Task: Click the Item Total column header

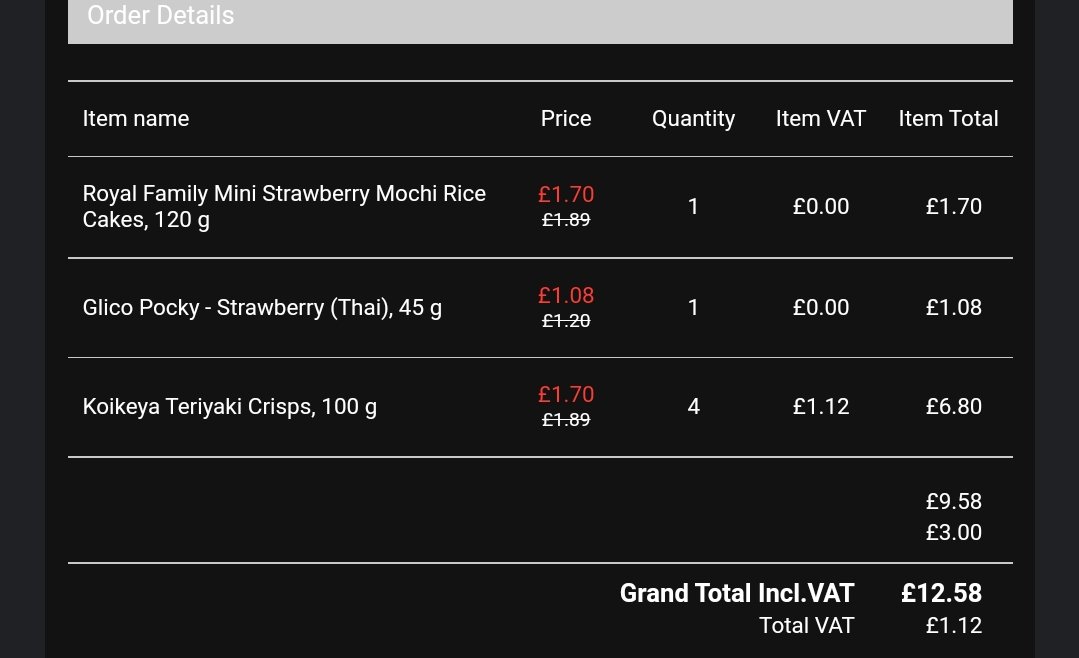Action: tap(948, 119)
